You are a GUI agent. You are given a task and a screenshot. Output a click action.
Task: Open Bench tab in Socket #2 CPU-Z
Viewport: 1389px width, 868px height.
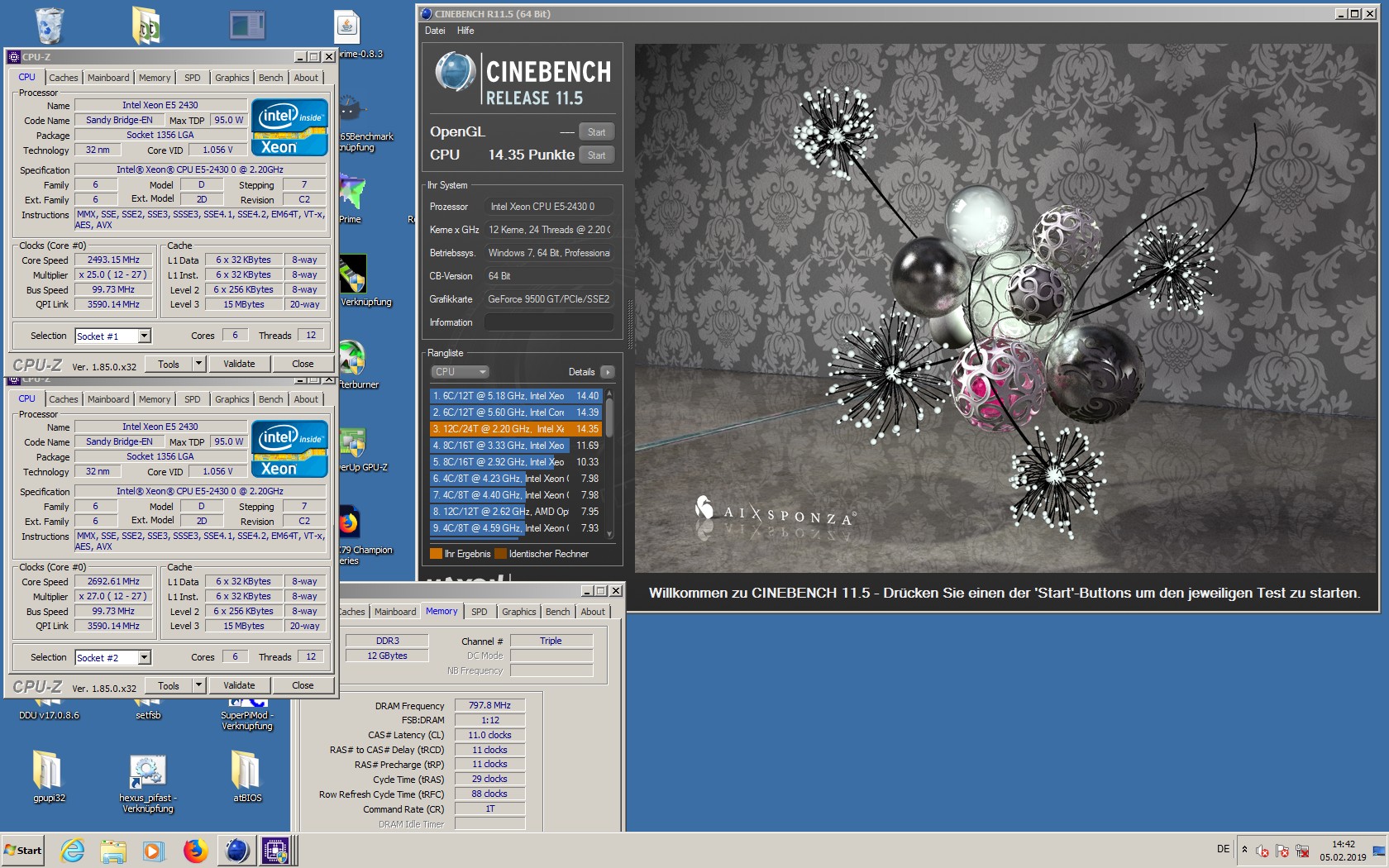point(270,399)
